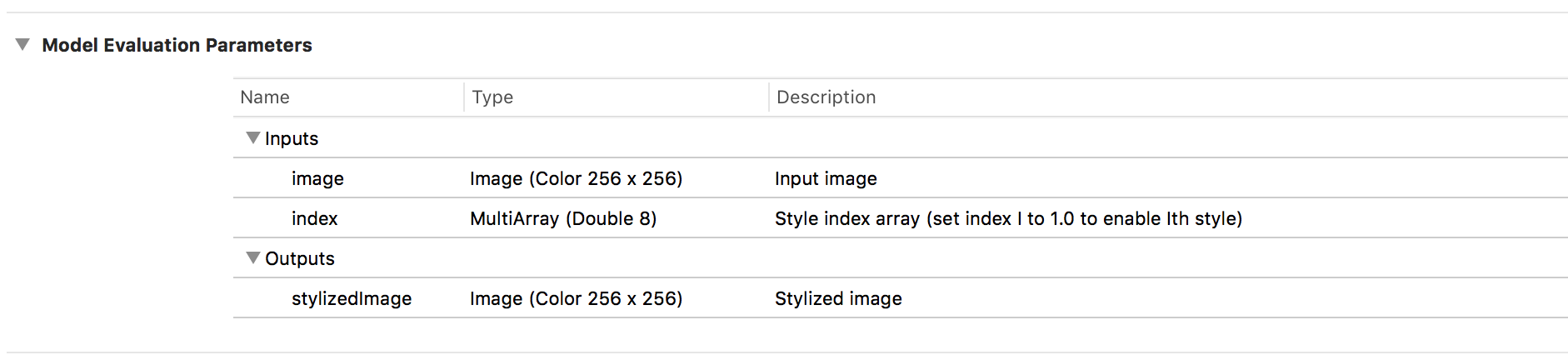The height and width of the screenshot is (360, 1568).
Task: Click the 'Input image' description text
Action: (x=826, y=178)
